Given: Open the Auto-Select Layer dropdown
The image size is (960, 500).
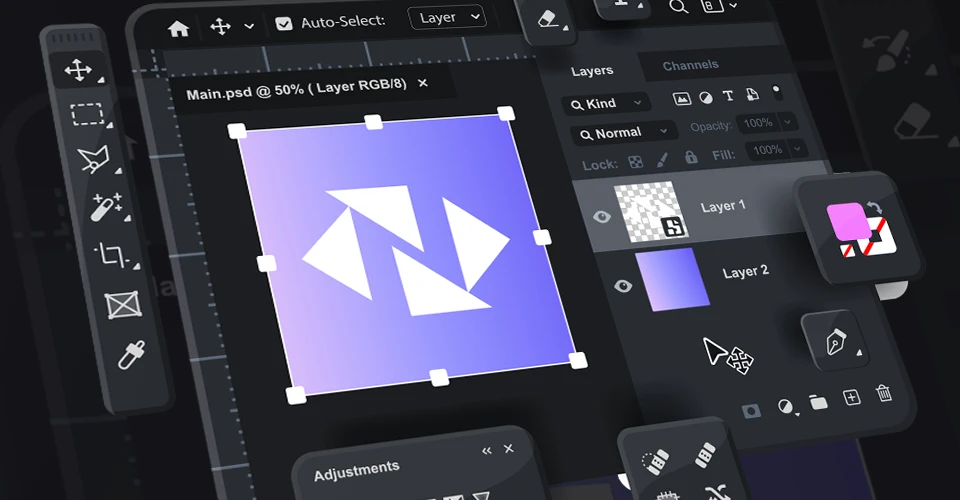Looking at the screenshot, I should coord(447,18).
